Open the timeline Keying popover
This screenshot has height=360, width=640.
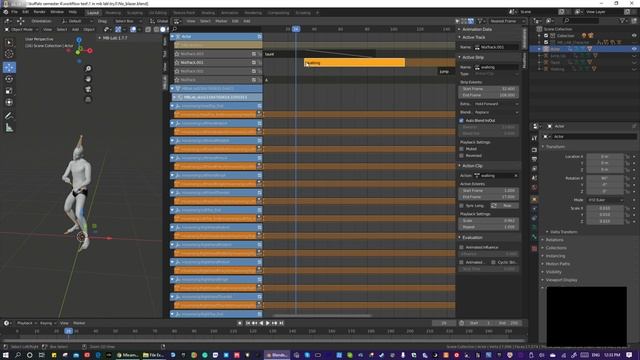47,323
